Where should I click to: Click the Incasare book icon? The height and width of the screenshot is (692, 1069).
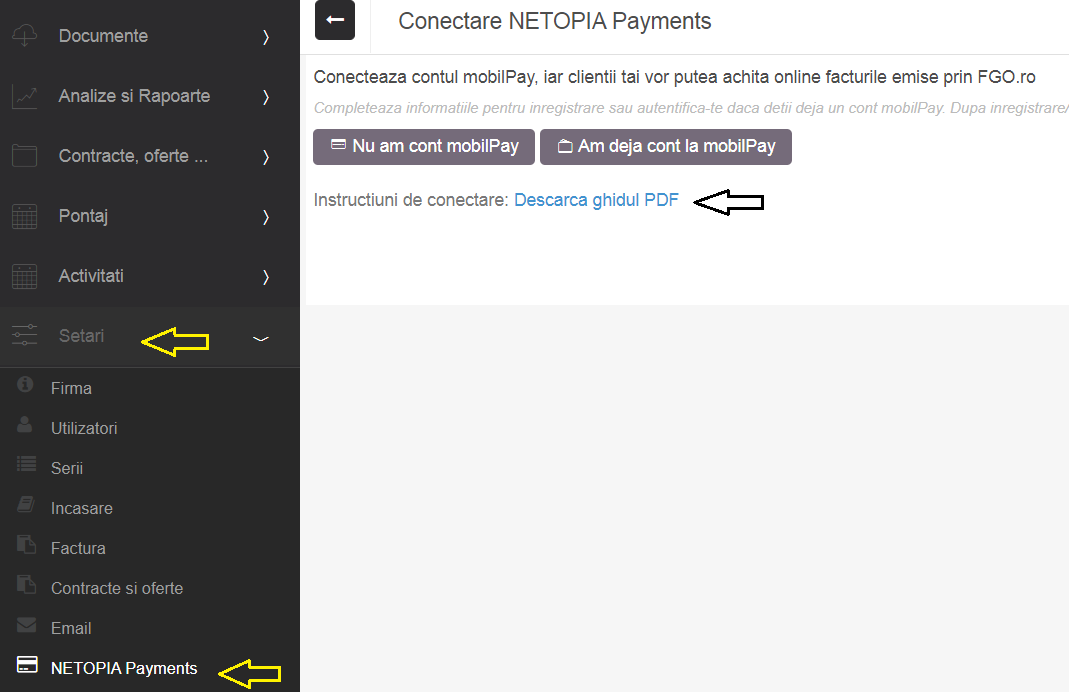[x=26, y=505]
